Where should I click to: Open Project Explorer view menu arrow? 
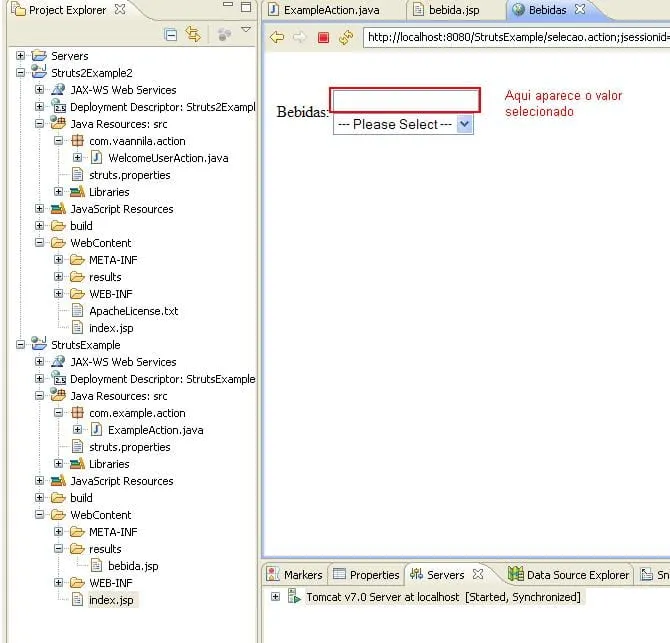[246, 30]
